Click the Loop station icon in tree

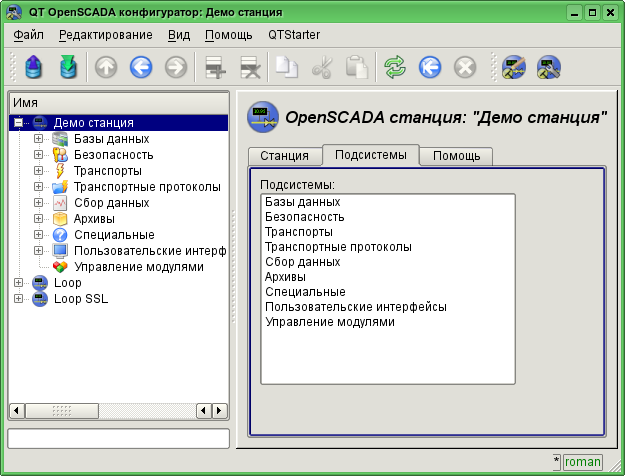40,283
